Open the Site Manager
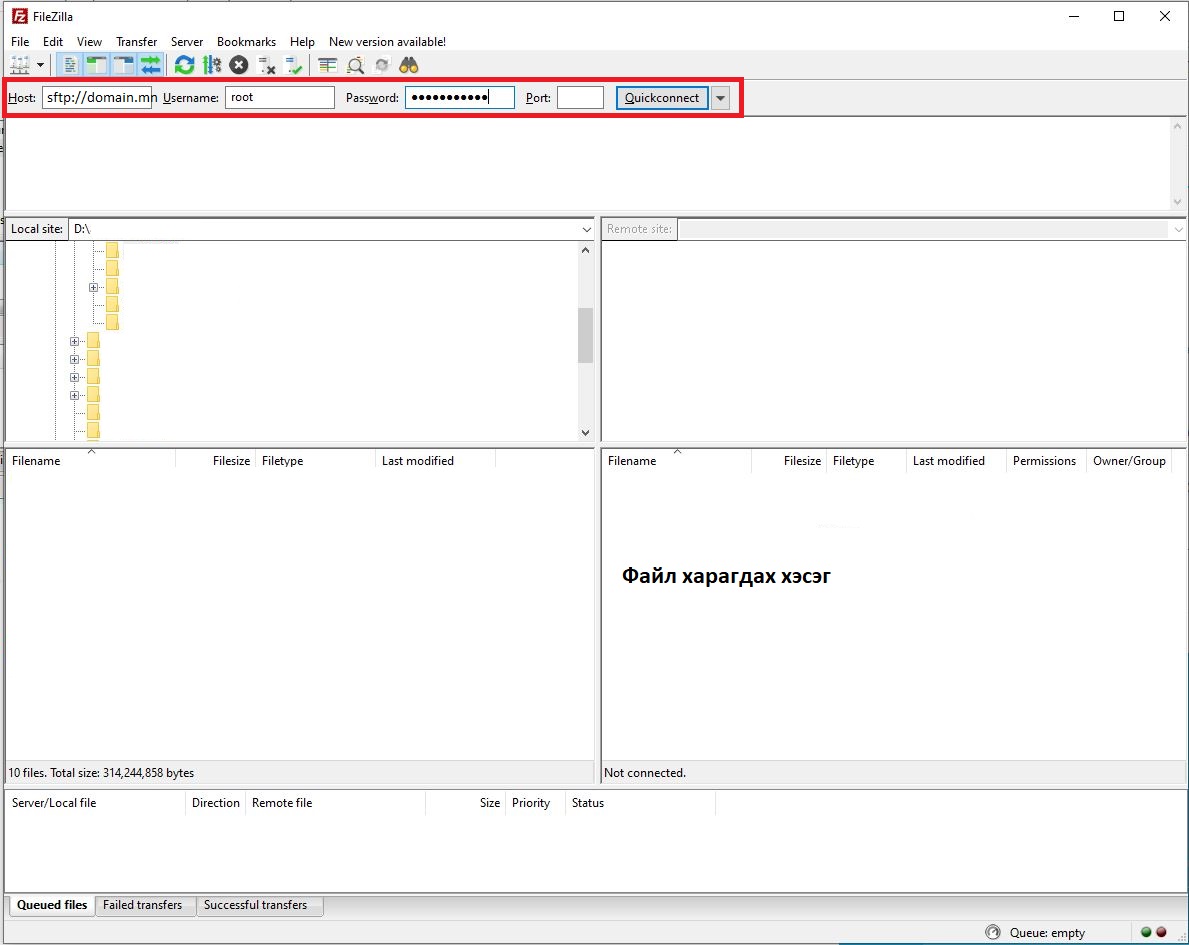1189x945 pixels. [x=20, y=65]
